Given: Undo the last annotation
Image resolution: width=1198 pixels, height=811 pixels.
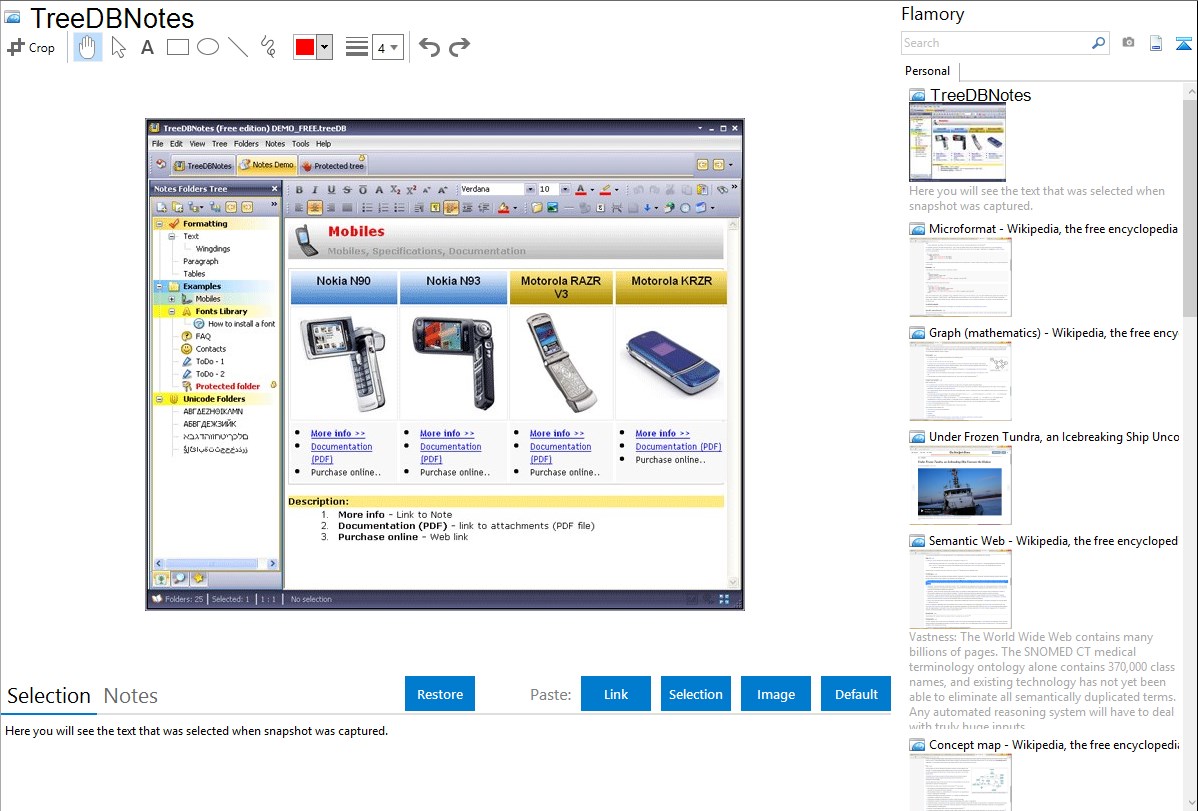Looking at the screenshot, I should 429,47.
